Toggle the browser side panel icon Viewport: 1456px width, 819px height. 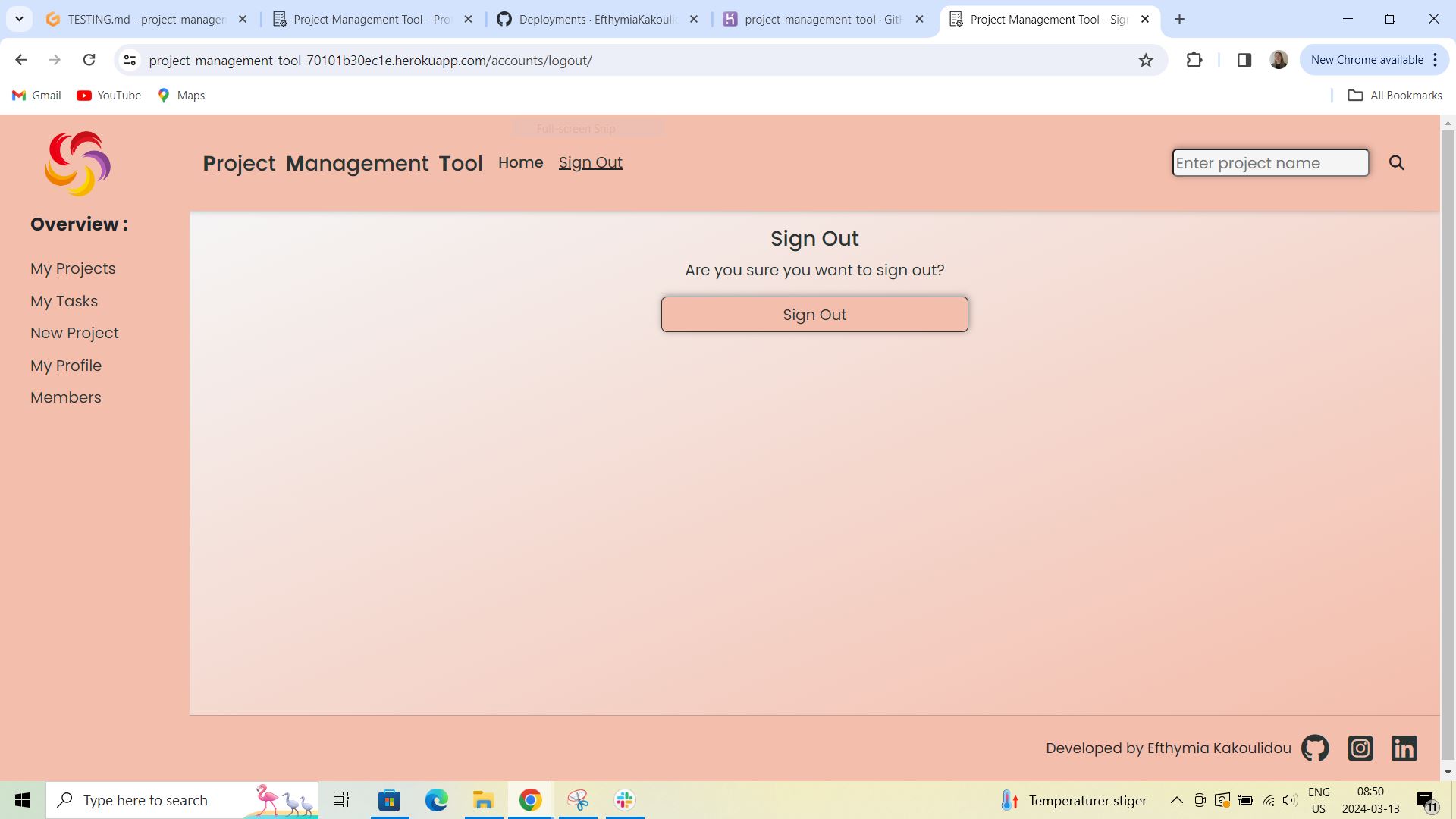[1244, 60]
